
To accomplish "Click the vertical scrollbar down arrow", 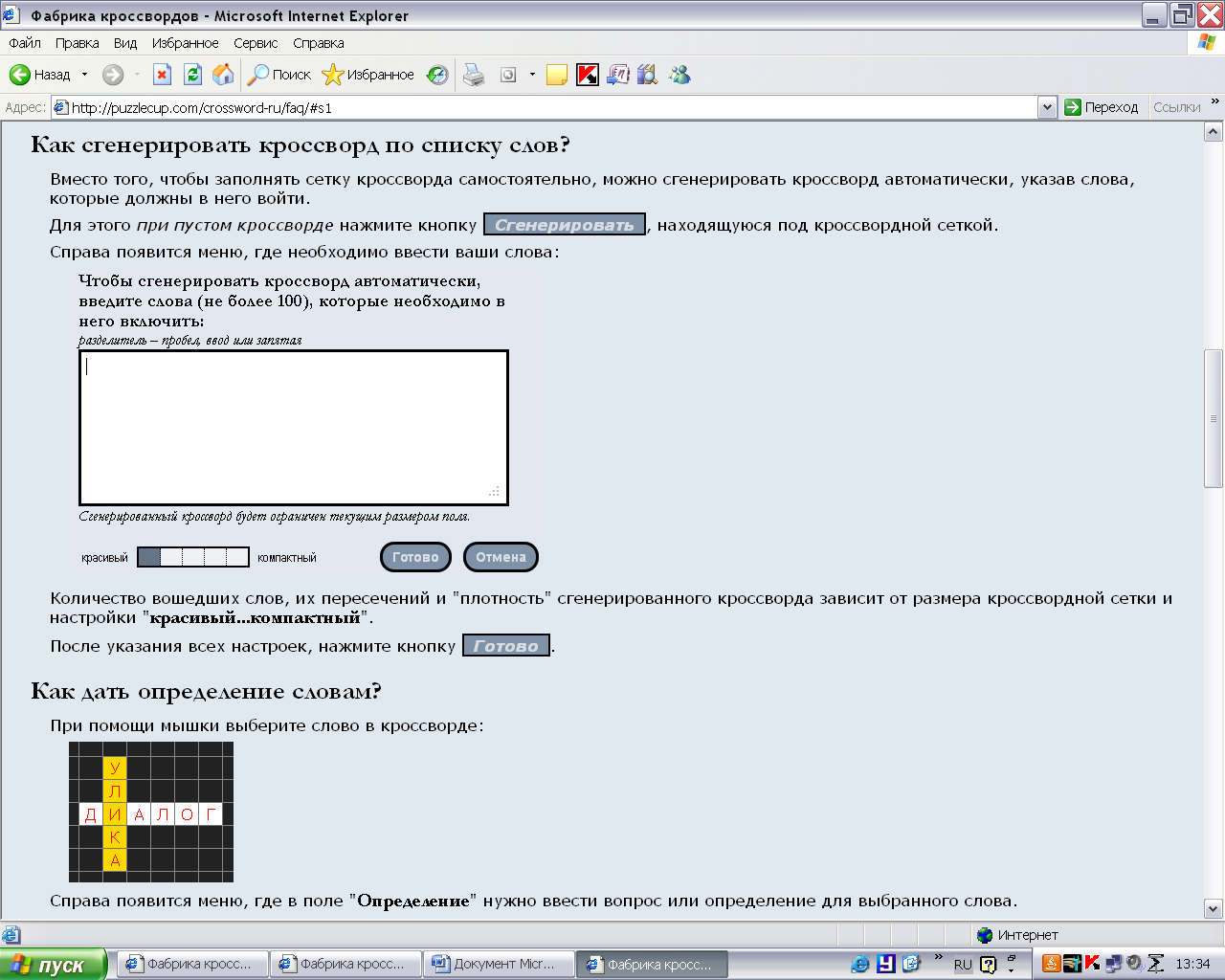I will pyautogui.click(x=1214, y=908).
